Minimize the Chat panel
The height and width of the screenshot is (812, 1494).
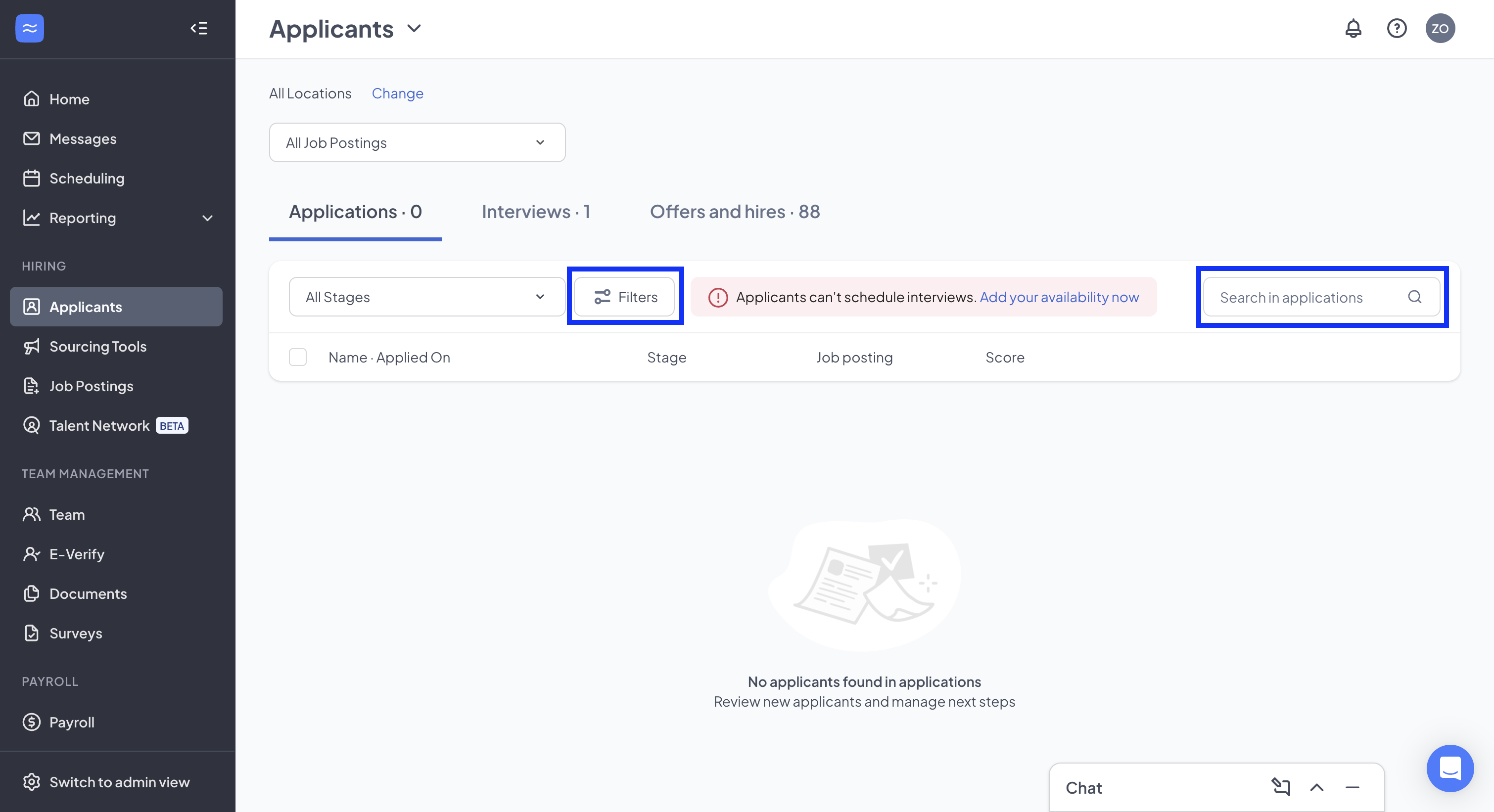point(1352,787)
